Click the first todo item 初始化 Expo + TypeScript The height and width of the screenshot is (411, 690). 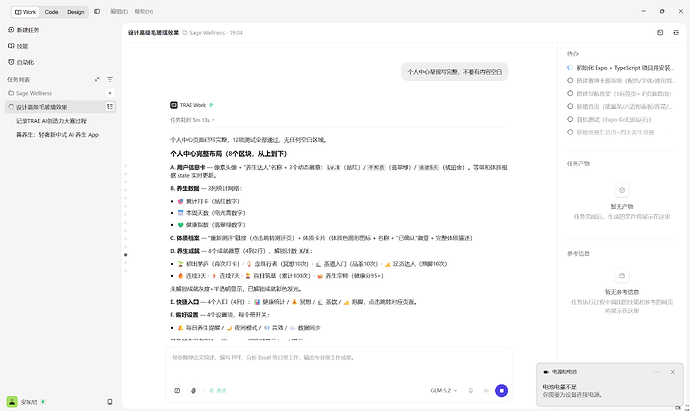(620, 68)
